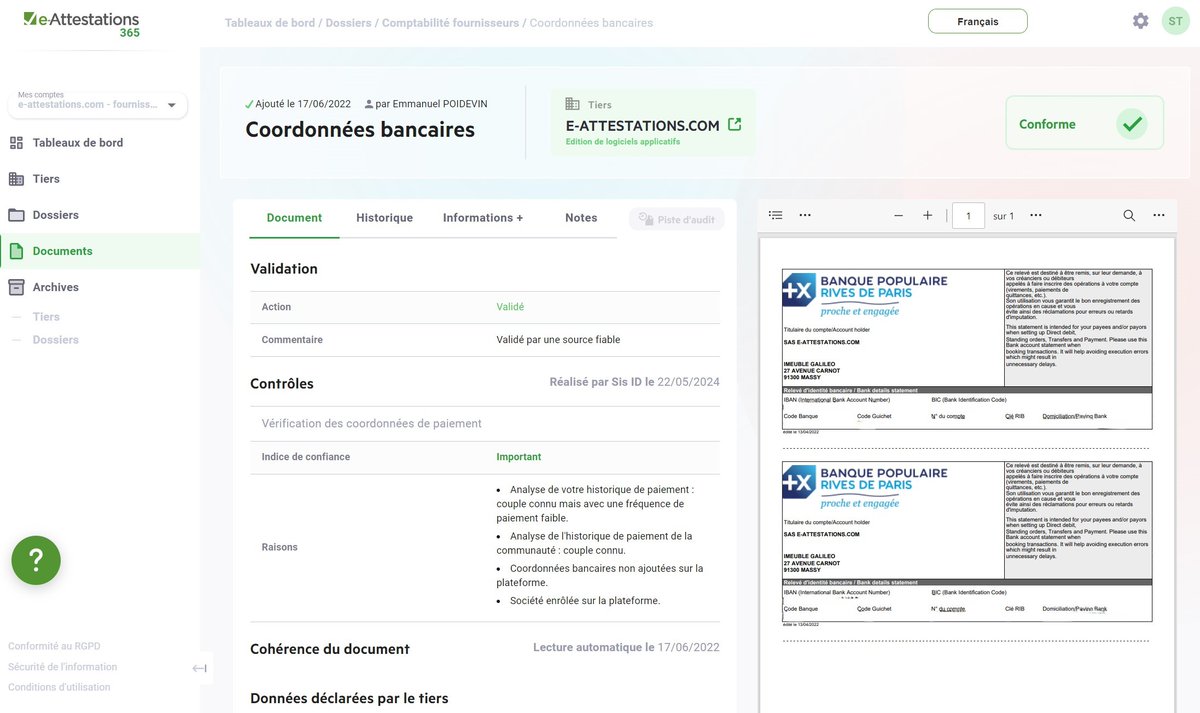Click the Conforme green check icon
Image resolution: width=1200 pixels, height=713 pixels.
pyautogui.click(x=1132, y=124)
